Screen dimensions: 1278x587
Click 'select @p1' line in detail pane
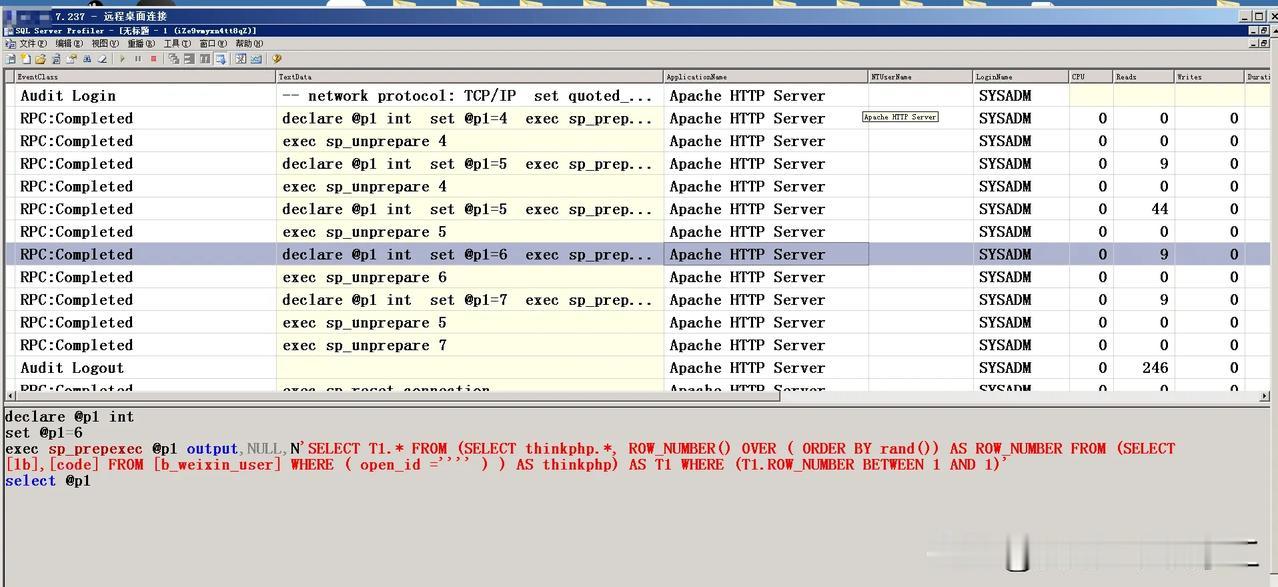click(x=48, y=481)
